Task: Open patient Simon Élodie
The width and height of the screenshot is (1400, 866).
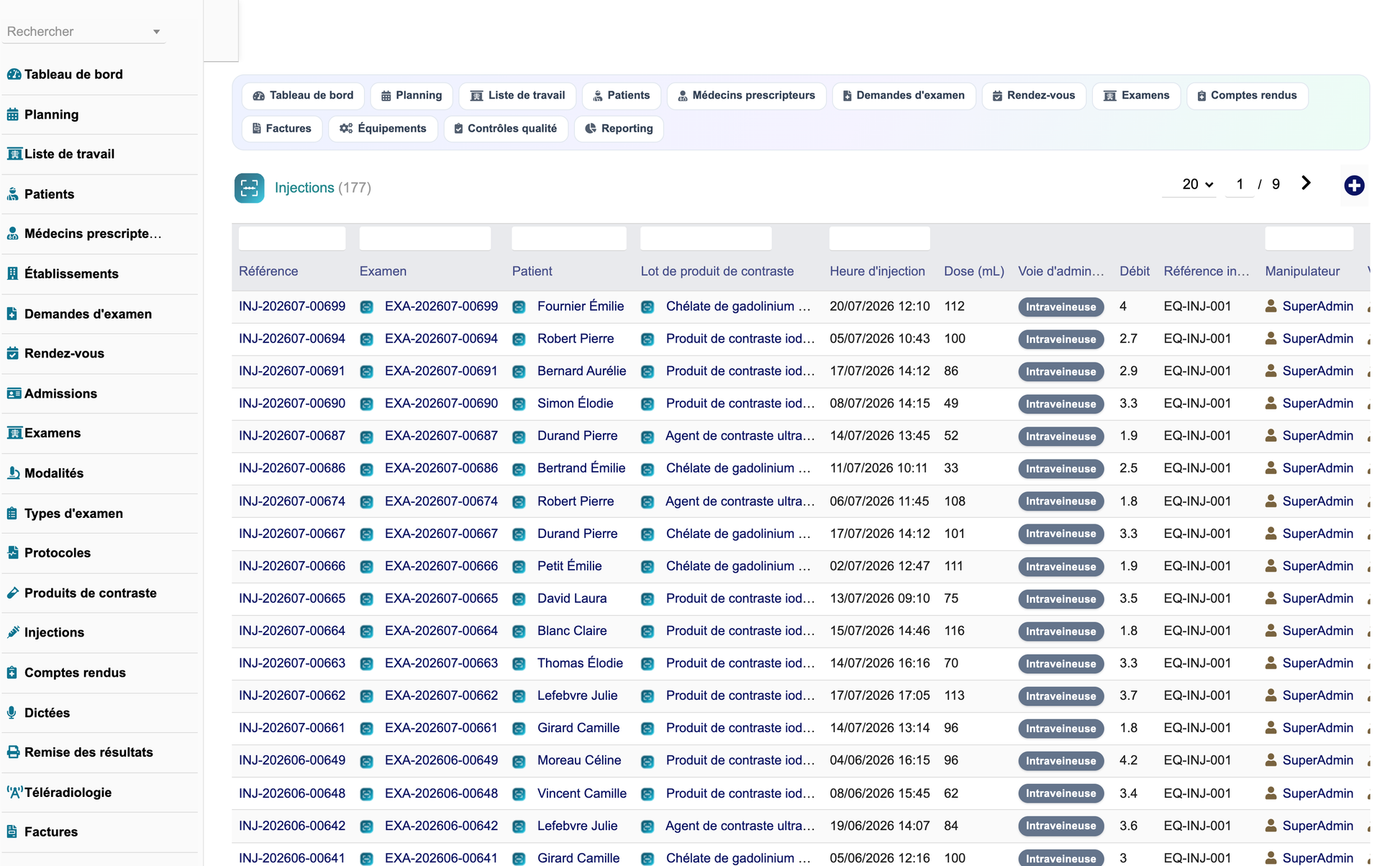Action: [576, 404]
